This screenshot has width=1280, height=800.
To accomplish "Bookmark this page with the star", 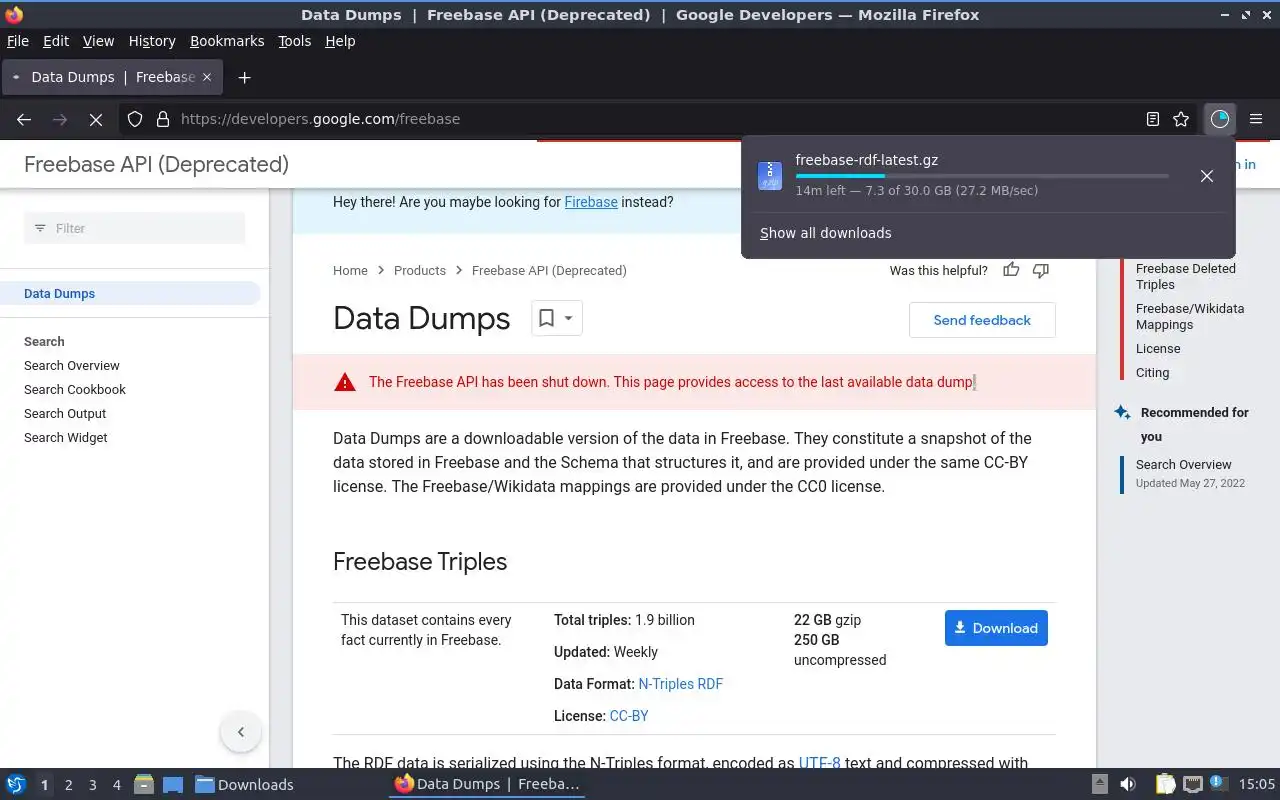I will coord(1181,119).
